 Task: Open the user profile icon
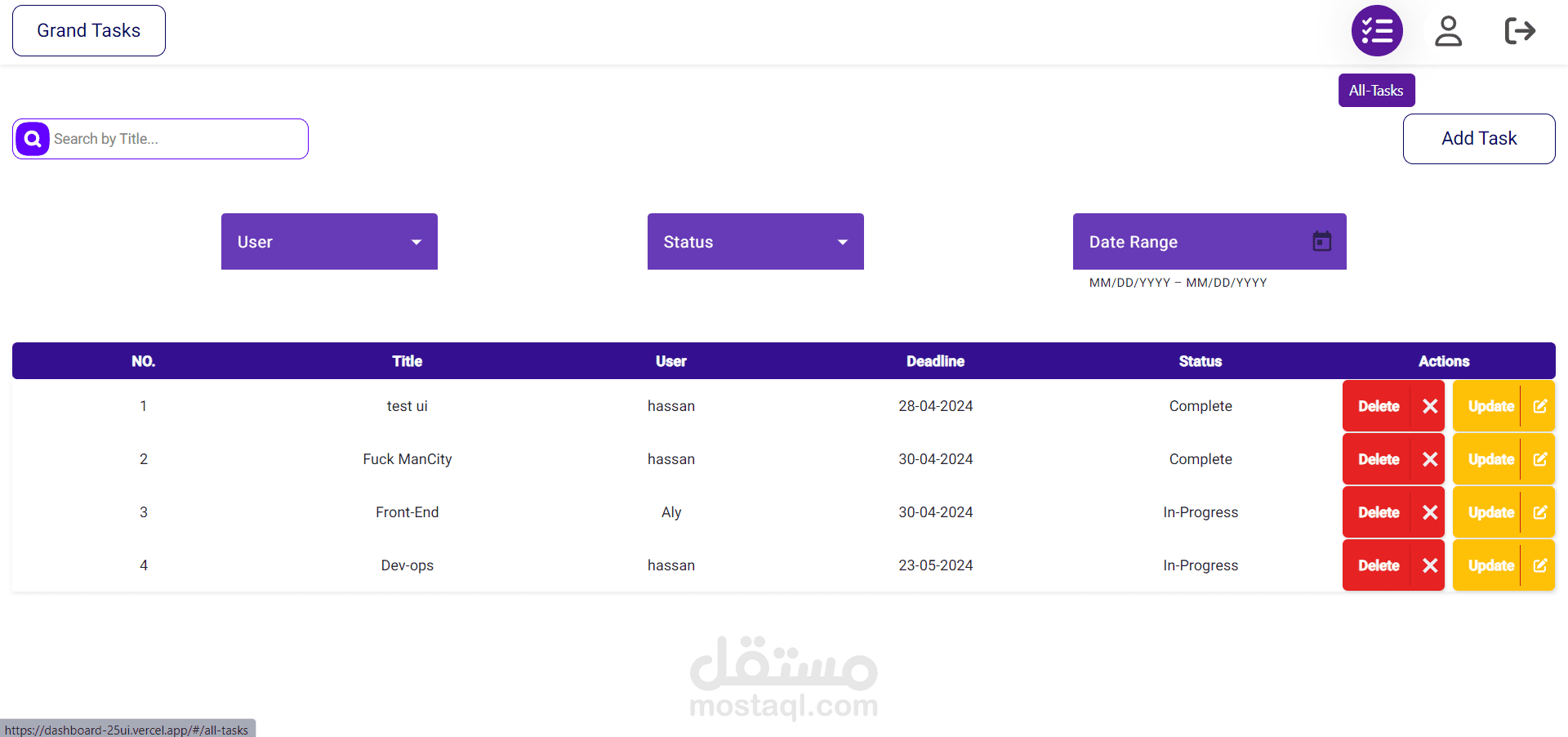tap(1449, 31)
